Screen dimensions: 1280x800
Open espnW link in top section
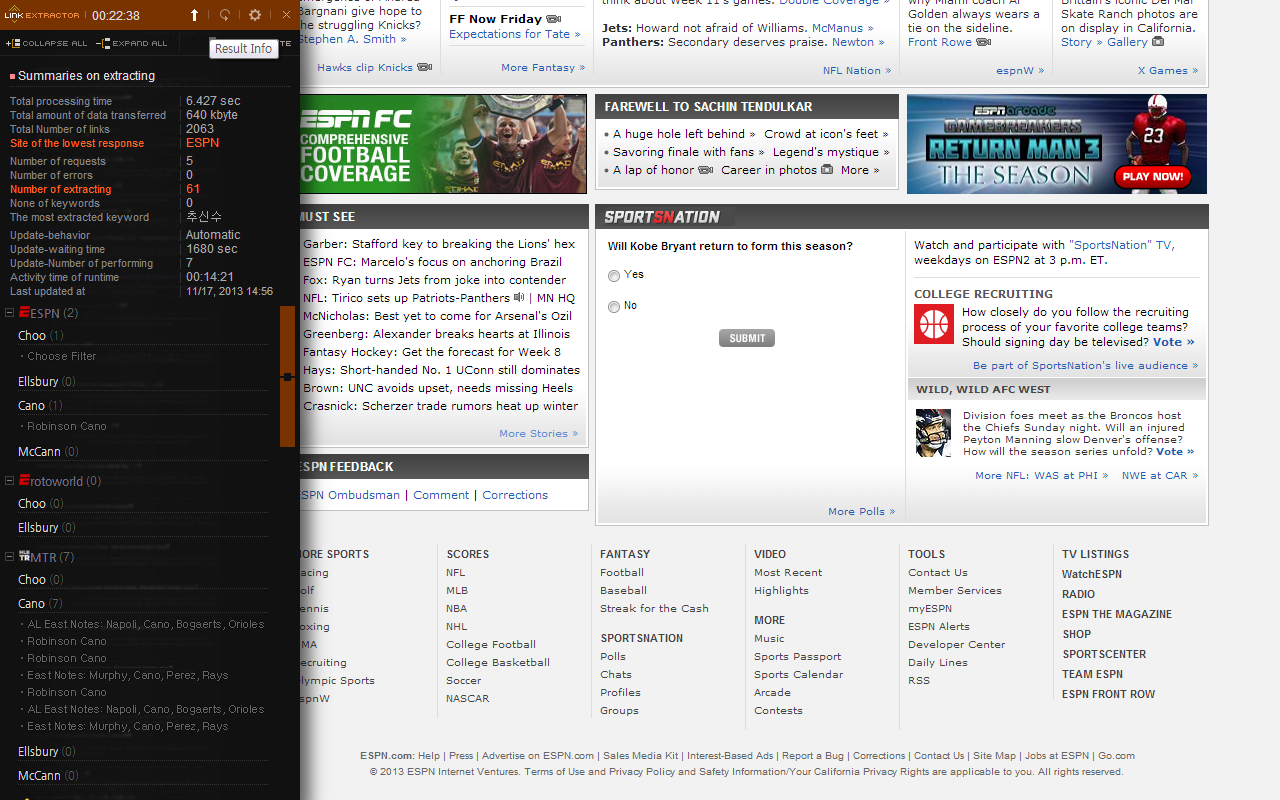(1020, 71)
